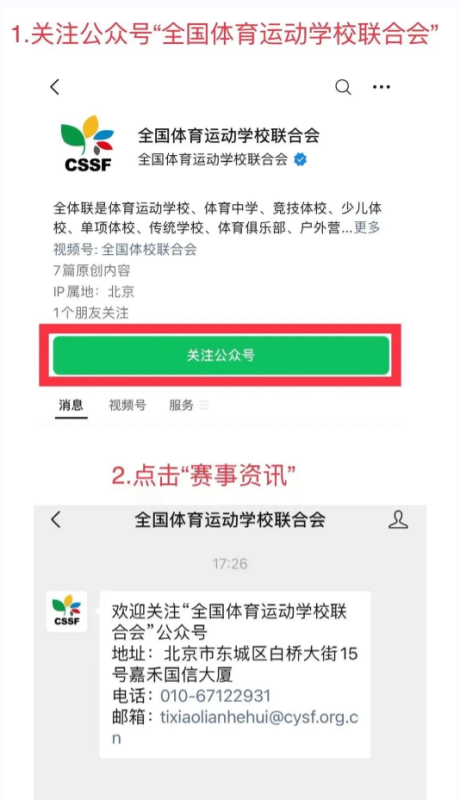Click the green 关注公众号 button
Screen dimensions: 460x800
click(x=221, y=355)
